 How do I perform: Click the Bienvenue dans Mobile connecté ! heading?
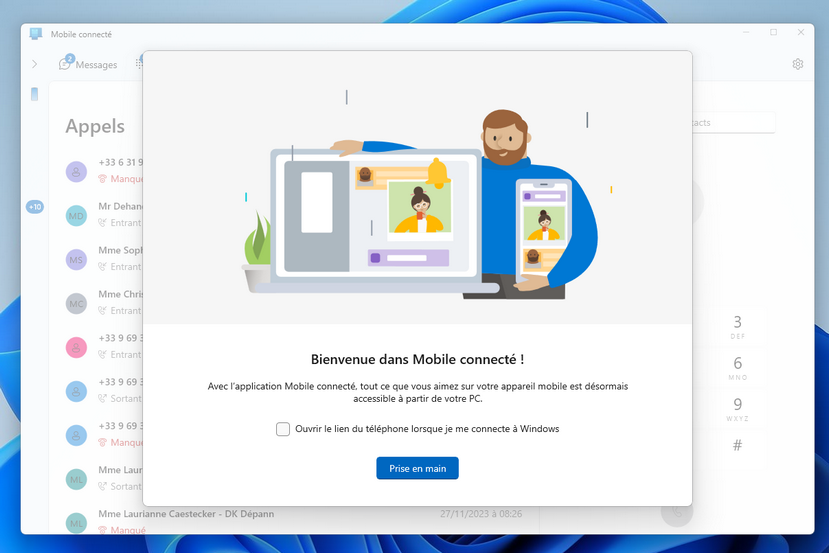tap(417, 360)
